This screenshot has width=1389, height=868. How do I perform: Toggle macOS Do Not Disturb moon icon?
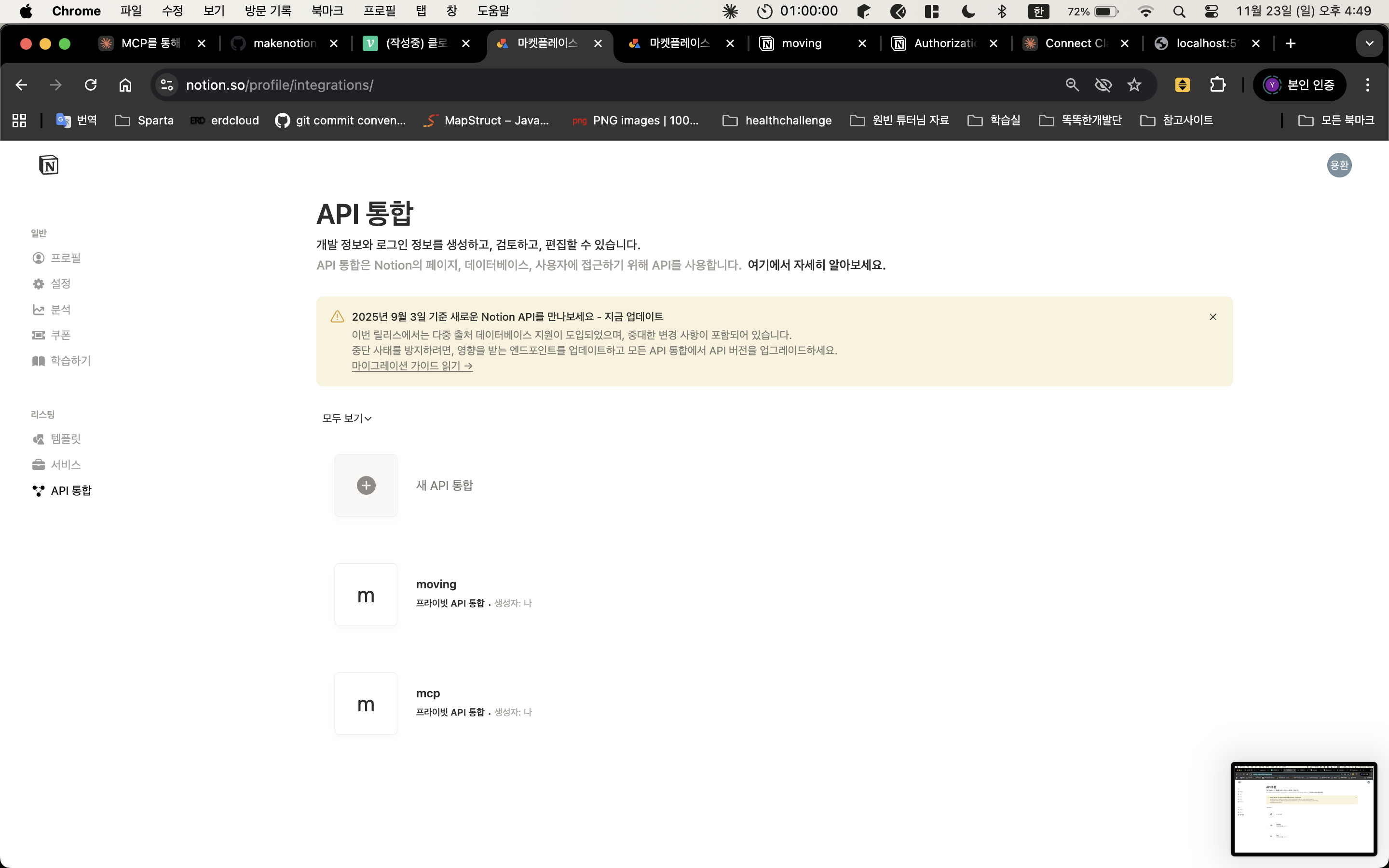pos(968,11)
